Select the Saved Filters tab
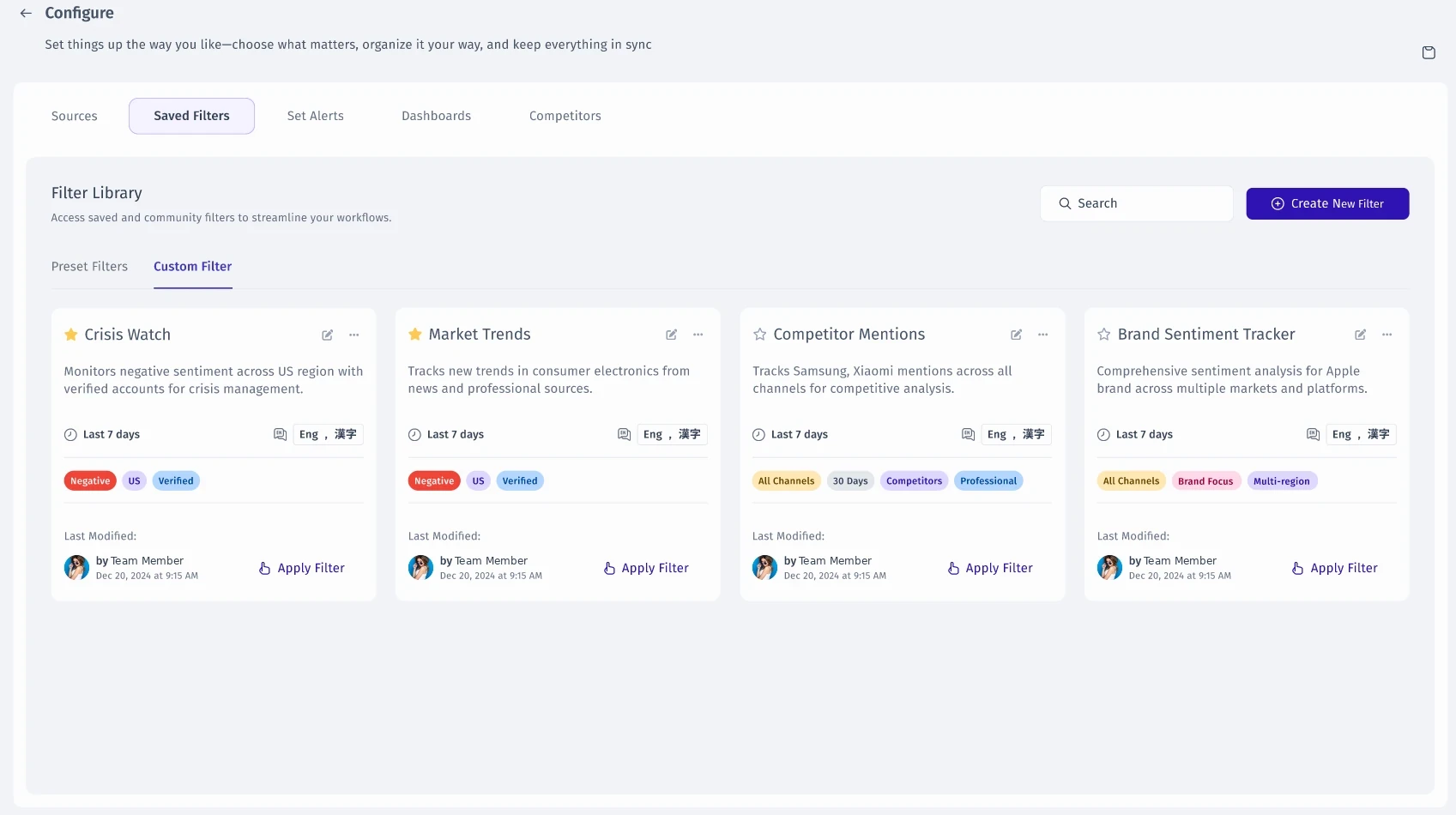Viewport: 1456px width, 815px height. click(x=191, y=116)
